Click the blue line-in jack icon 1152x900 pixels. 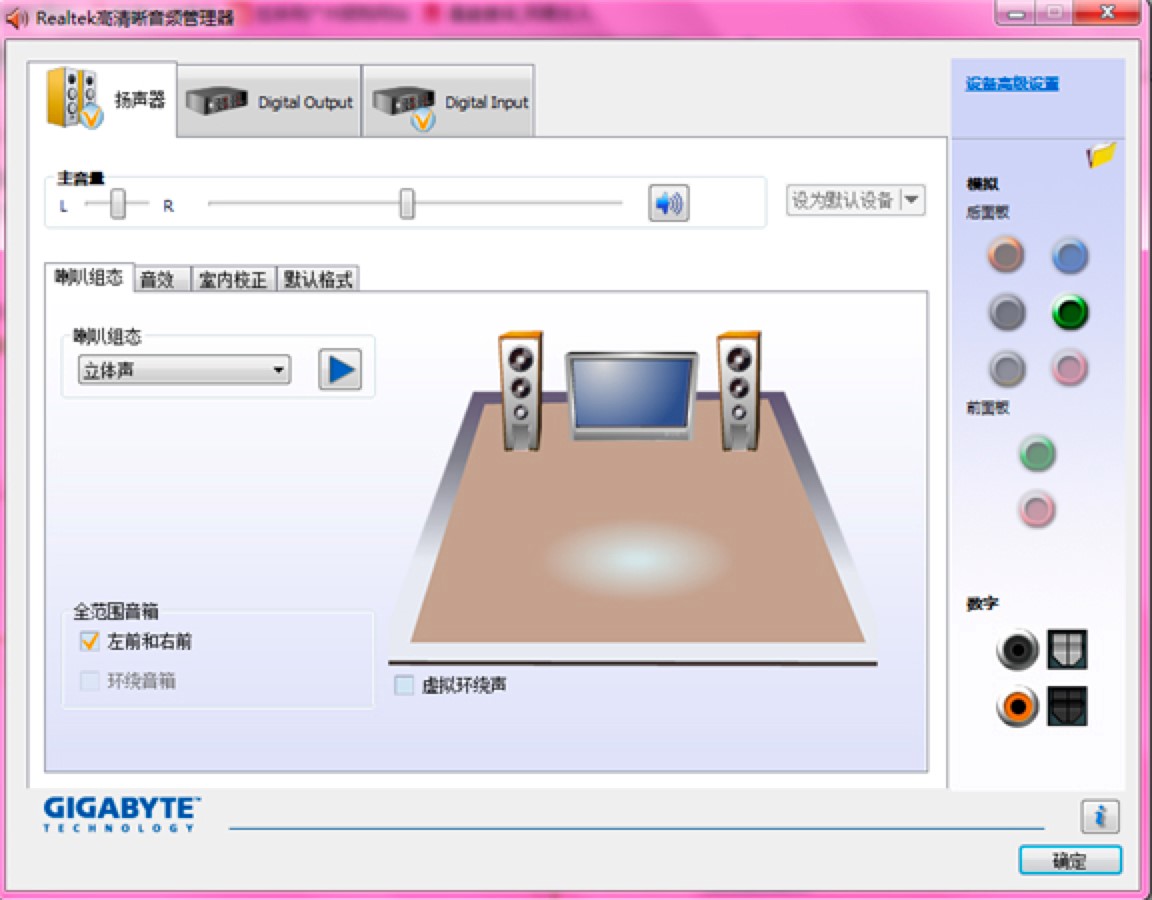1069,256
